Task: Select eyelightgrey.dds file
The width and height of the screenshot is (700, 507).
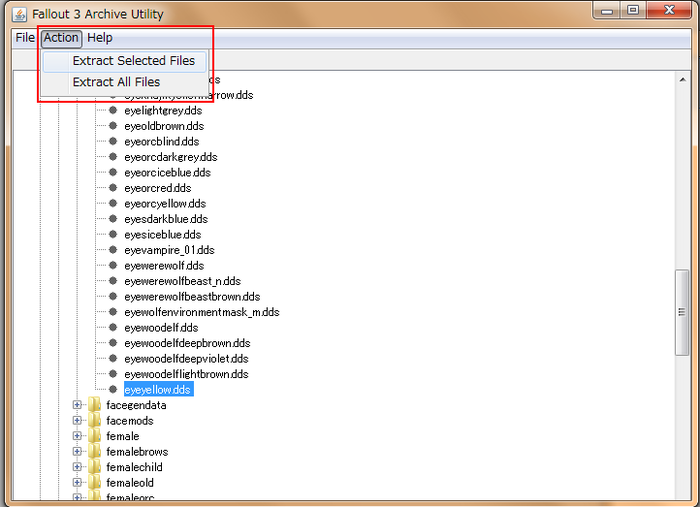Action: [163, 111]
